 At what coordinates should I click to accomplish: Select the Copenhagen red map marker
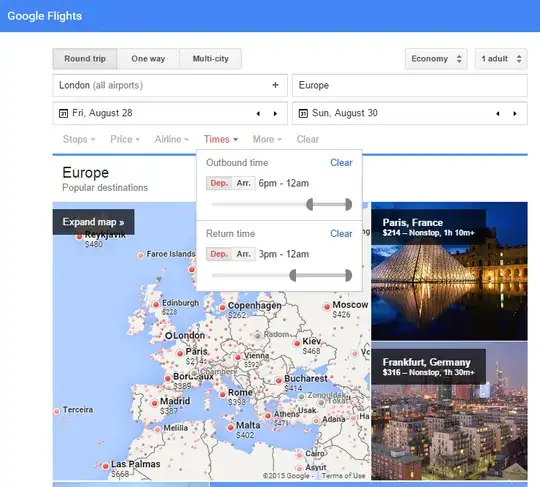click(222, 307)
